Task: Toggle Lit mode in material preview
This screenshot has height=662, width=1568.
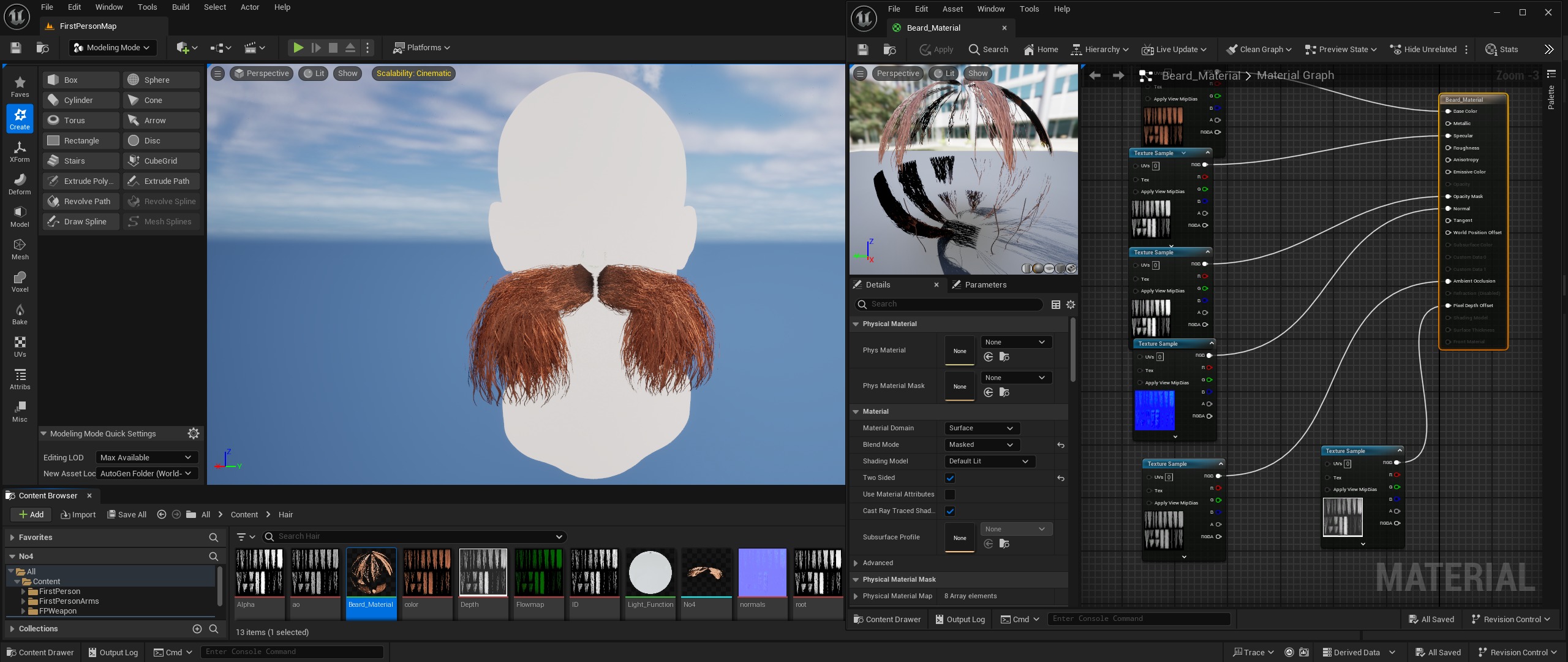Action: [944, 73]
